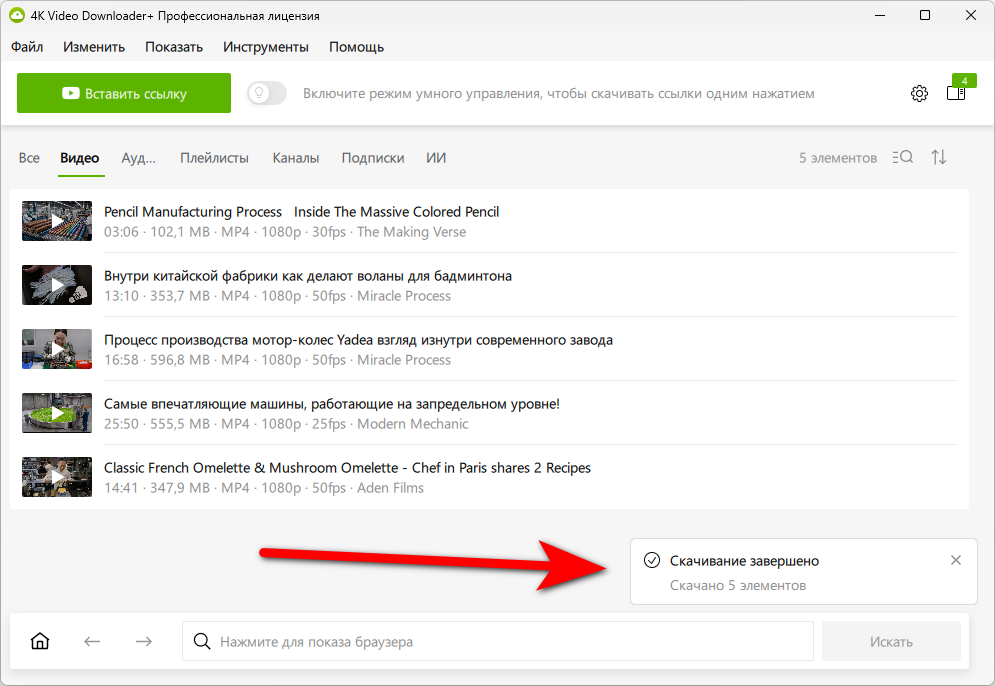Open the ИИ tab

click(x=436, y=158)
